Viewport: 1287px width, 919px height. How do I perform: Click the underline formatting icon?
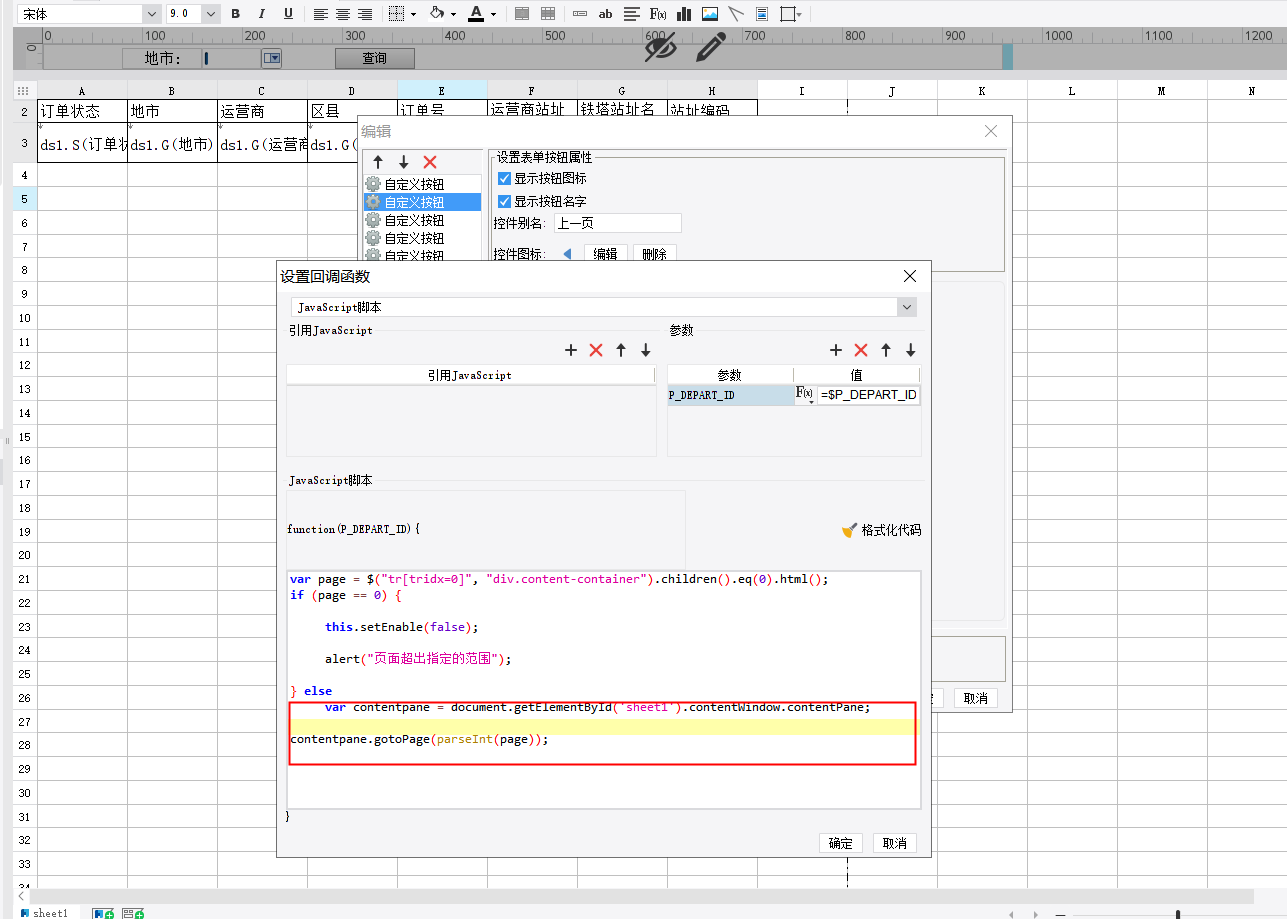pyautogui.click(x=289, y=14)
